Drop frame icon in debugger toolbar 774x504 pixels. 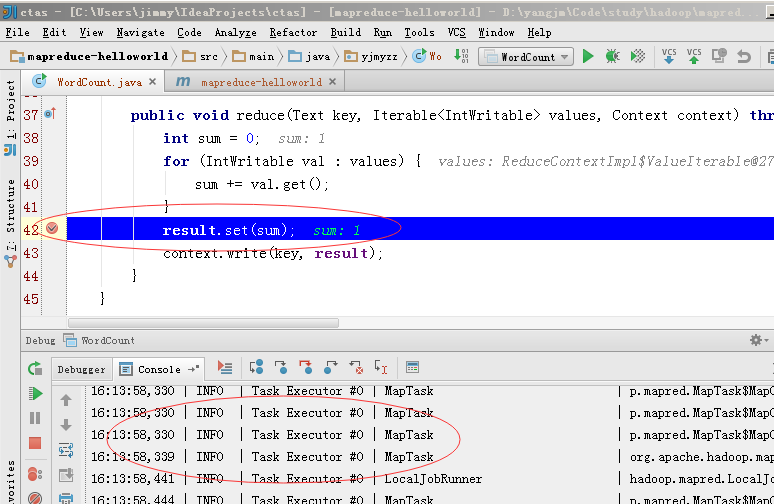tap(356, 367)
